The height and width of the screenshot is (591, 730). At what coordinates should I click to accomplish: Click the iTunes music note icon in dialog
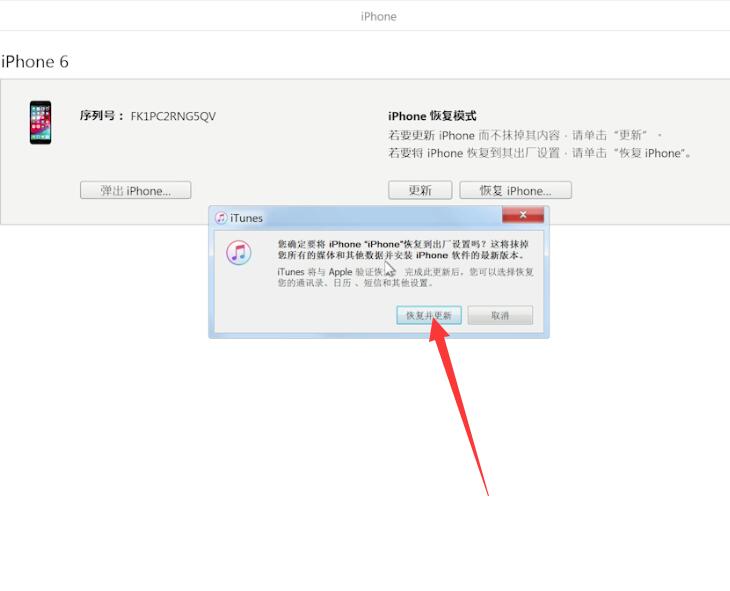tap(239, 253)
